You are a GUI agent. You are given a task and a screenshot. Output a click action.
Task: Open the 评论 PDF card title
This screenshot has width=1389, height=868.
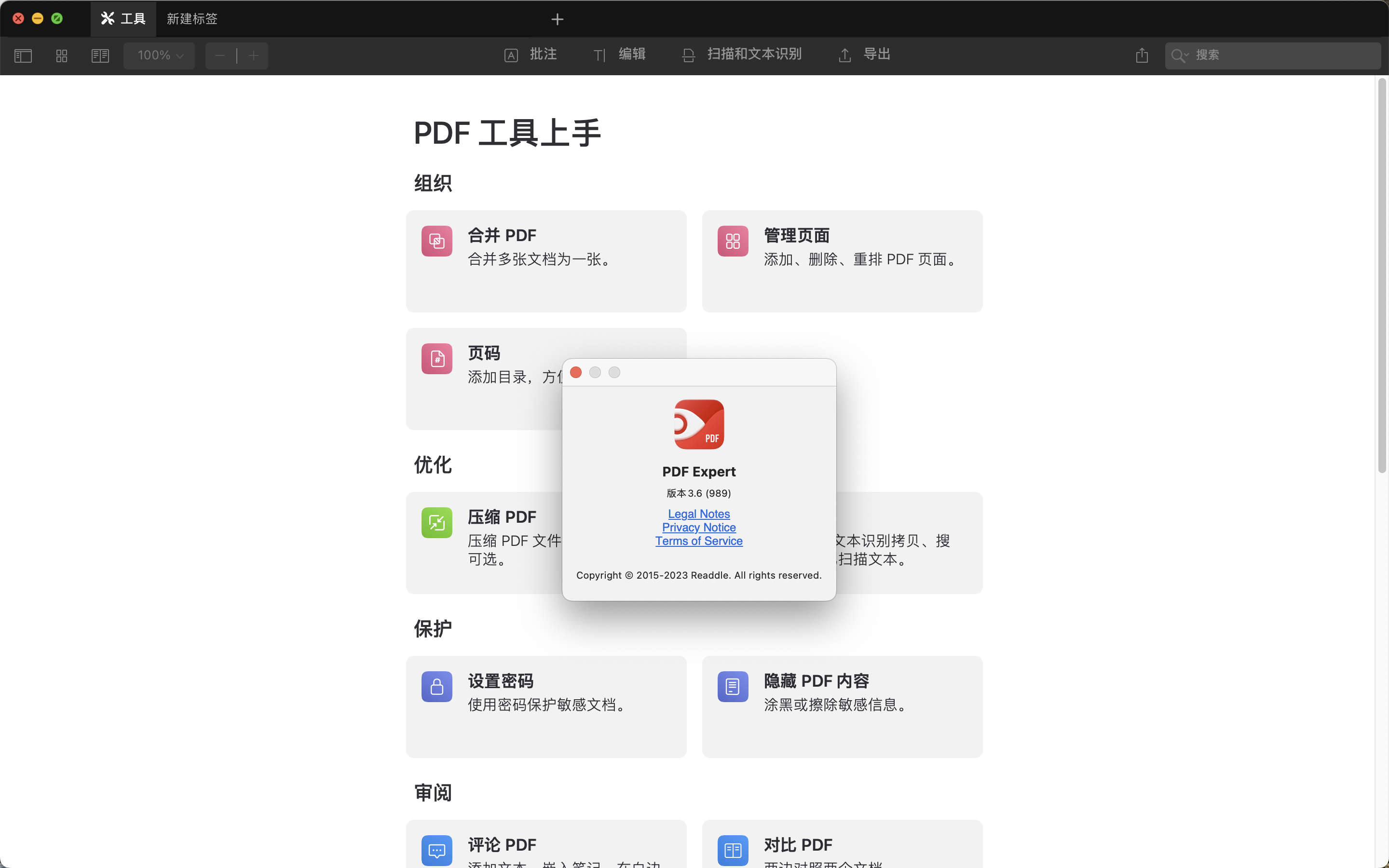tap(502, 844)
